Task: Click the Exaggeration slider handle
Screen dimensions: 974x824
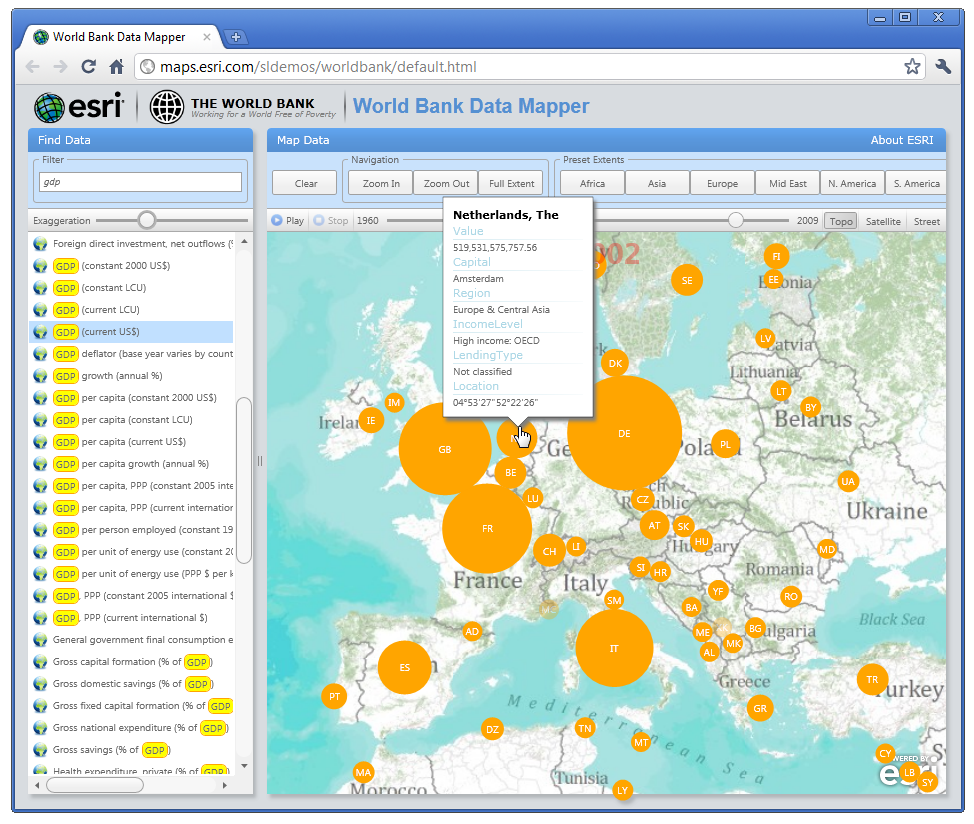Action: coord(147,220)
